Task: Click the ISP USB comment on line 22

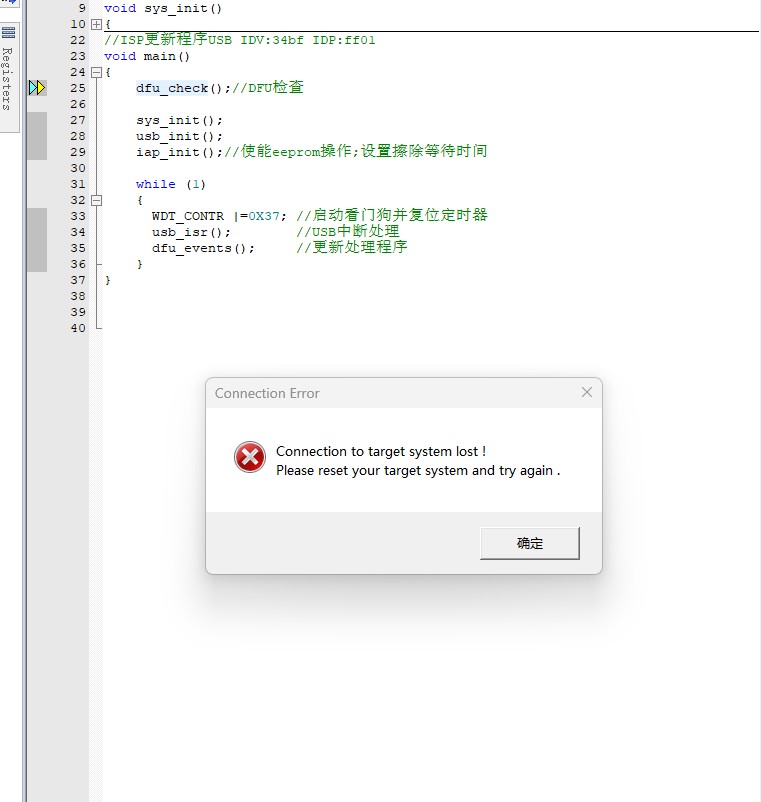Action: [240, 39]
